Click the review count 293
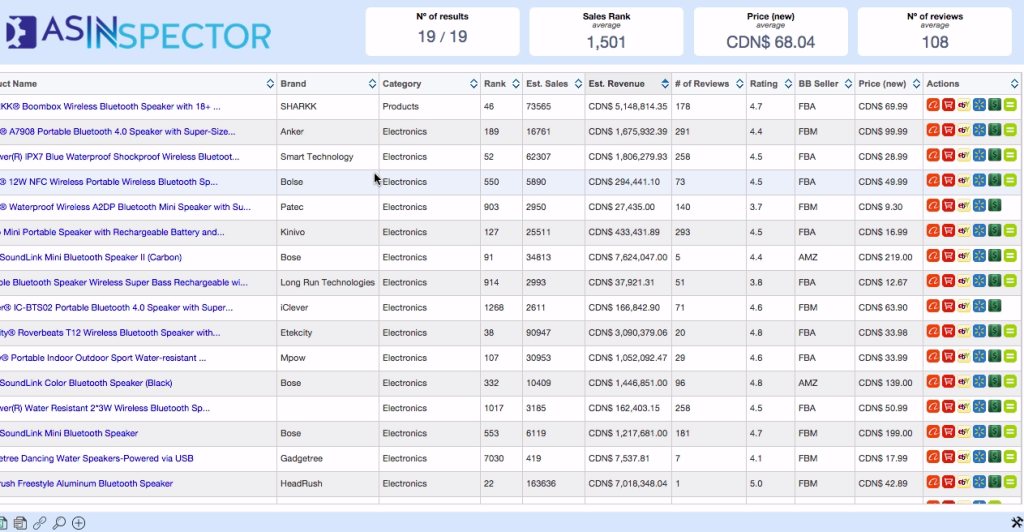The image size is (1024, 532). [x=682, y=232]
